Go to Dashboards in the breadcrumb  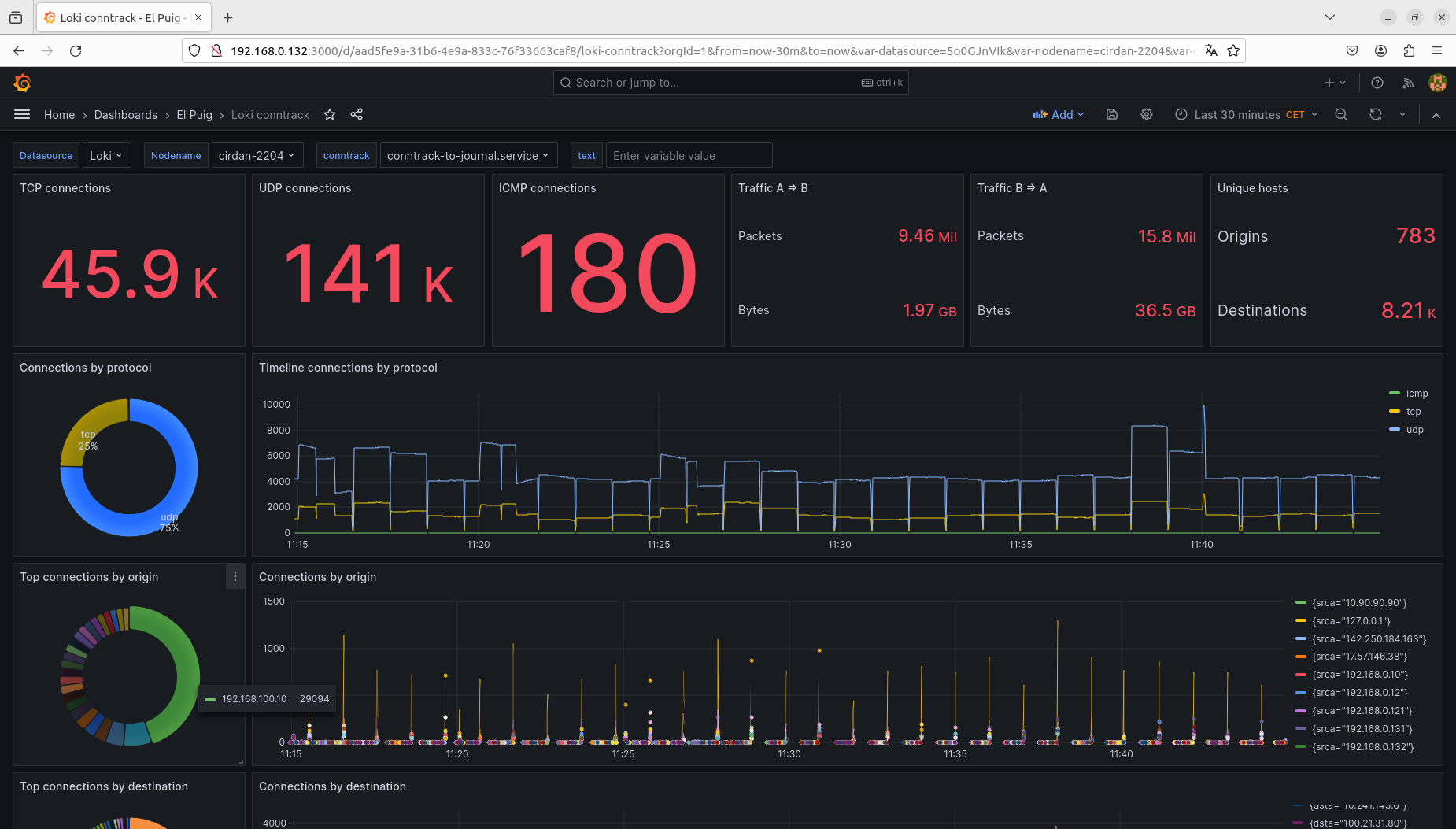[x=126, y=115]
